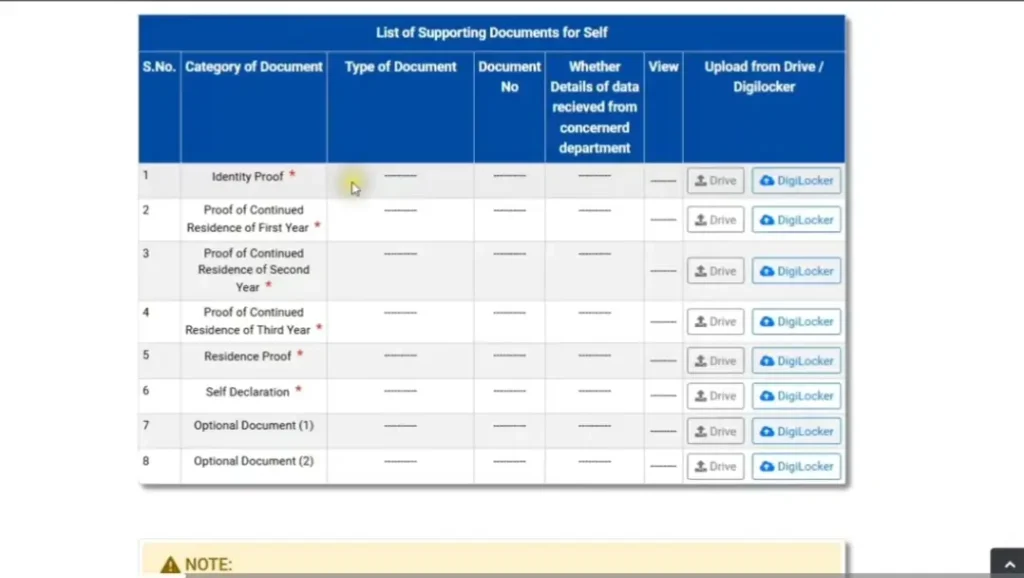Screen dimensions: 1024x578
Task: Click the scroll-to-top arrow button
Action: point(1009,564)
